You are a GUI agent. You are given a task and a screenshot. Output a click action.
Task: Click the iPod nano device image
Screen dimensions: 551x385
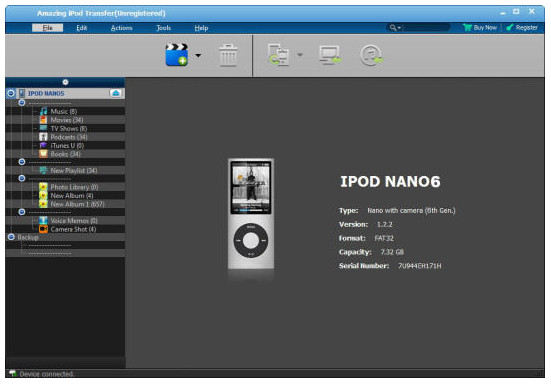pyautogui.click(x=251, y=214)
